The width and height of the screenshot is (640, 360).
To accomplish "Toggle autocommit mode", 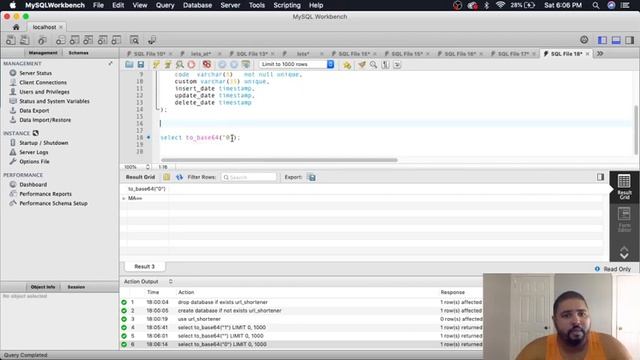I will coord(246,64).
